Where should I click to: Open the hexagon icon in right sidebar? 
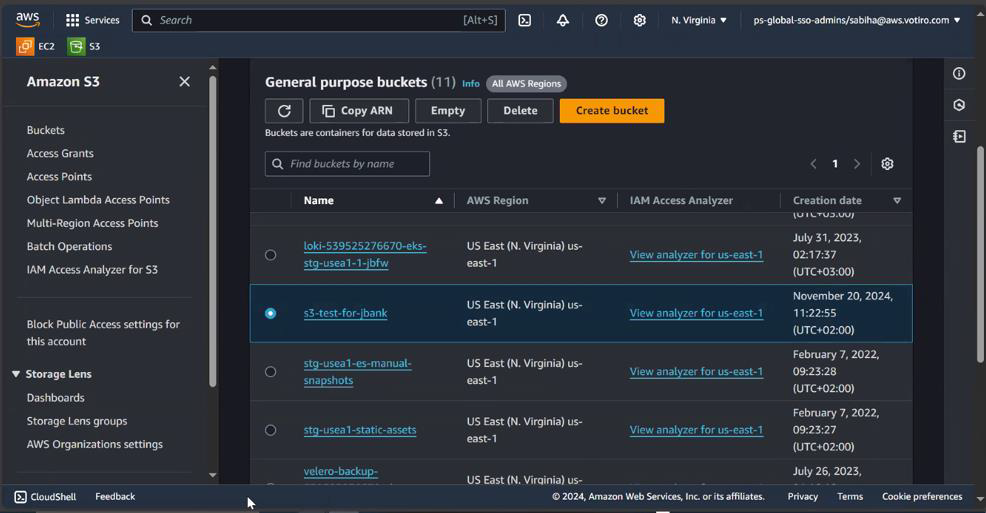pyautogui.click(x=959, y=105)
